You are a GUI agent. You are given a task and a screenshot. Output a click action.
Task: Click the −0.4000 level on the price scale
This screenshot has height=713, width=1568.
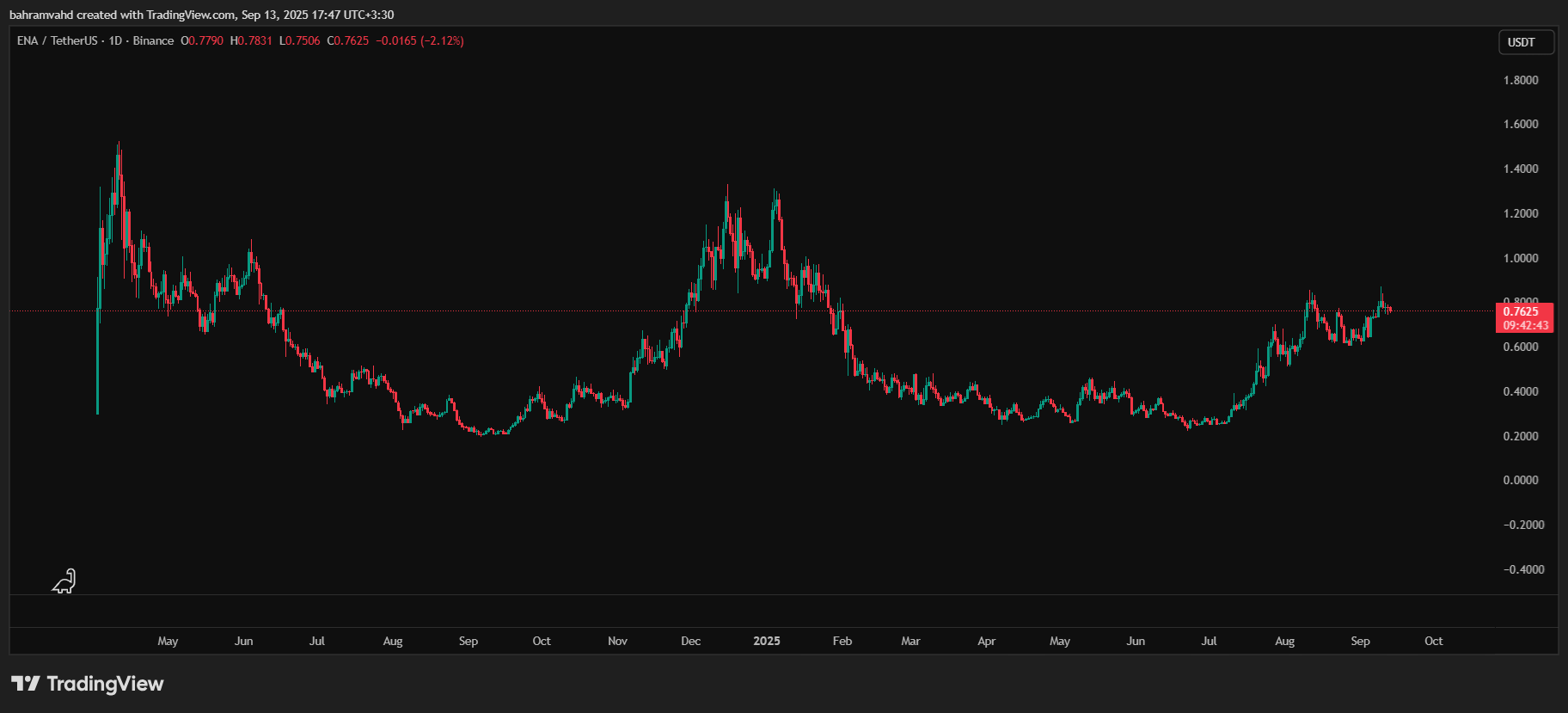1523,569
